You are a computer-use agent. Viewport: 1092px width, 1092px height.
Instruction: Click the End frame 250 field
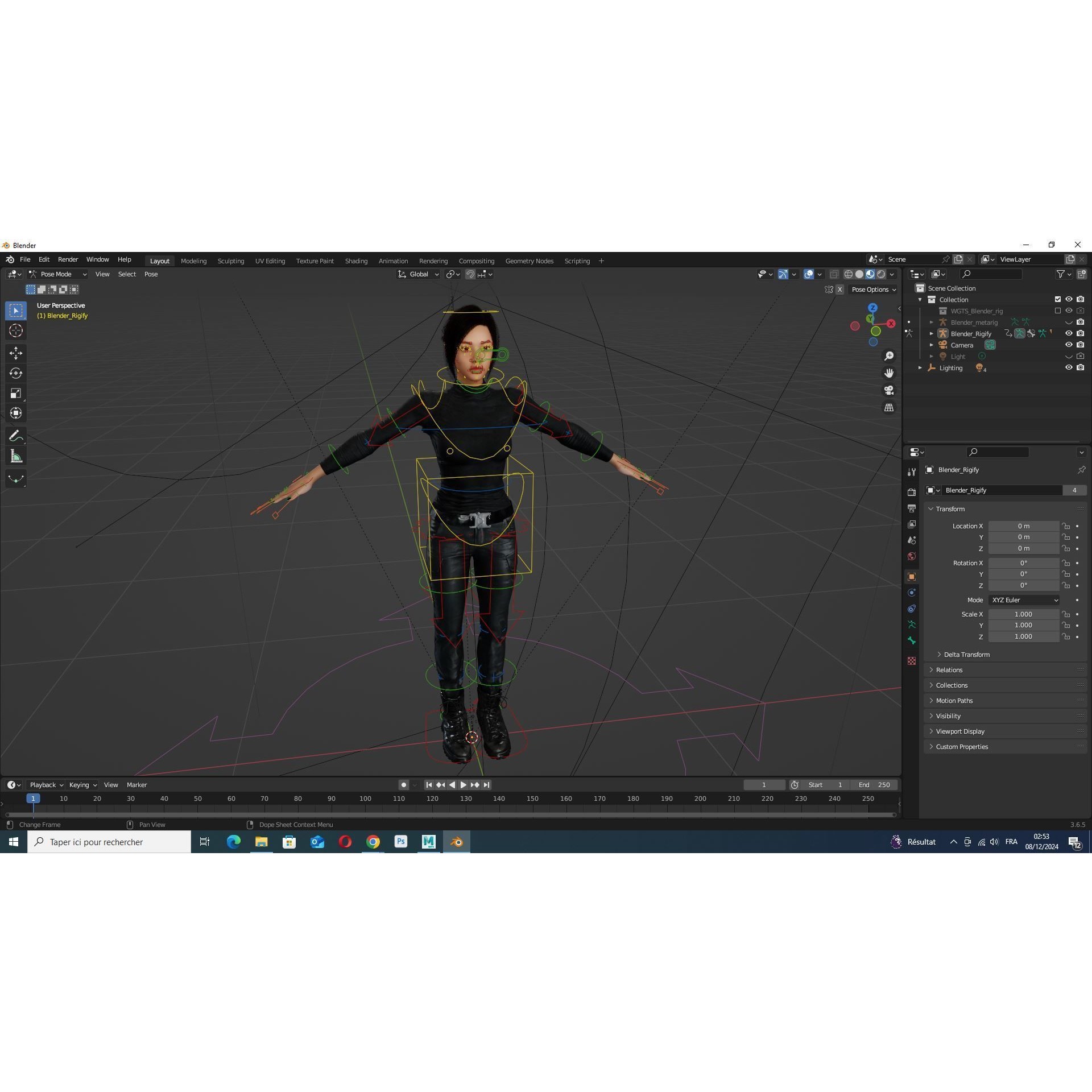click(874, 785)
